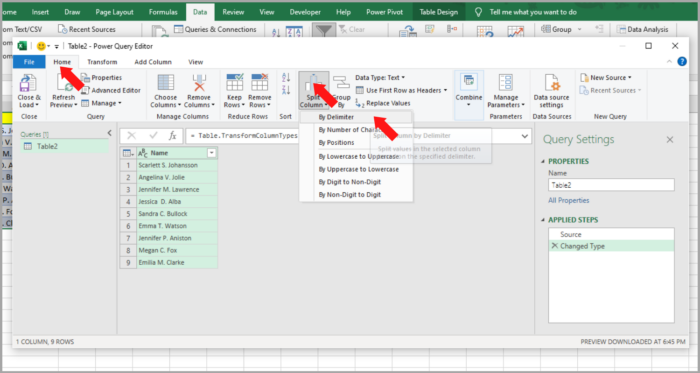The image size is (700, 373).
Task: Delete the Changed Type step
Action: tap(554, 246)
